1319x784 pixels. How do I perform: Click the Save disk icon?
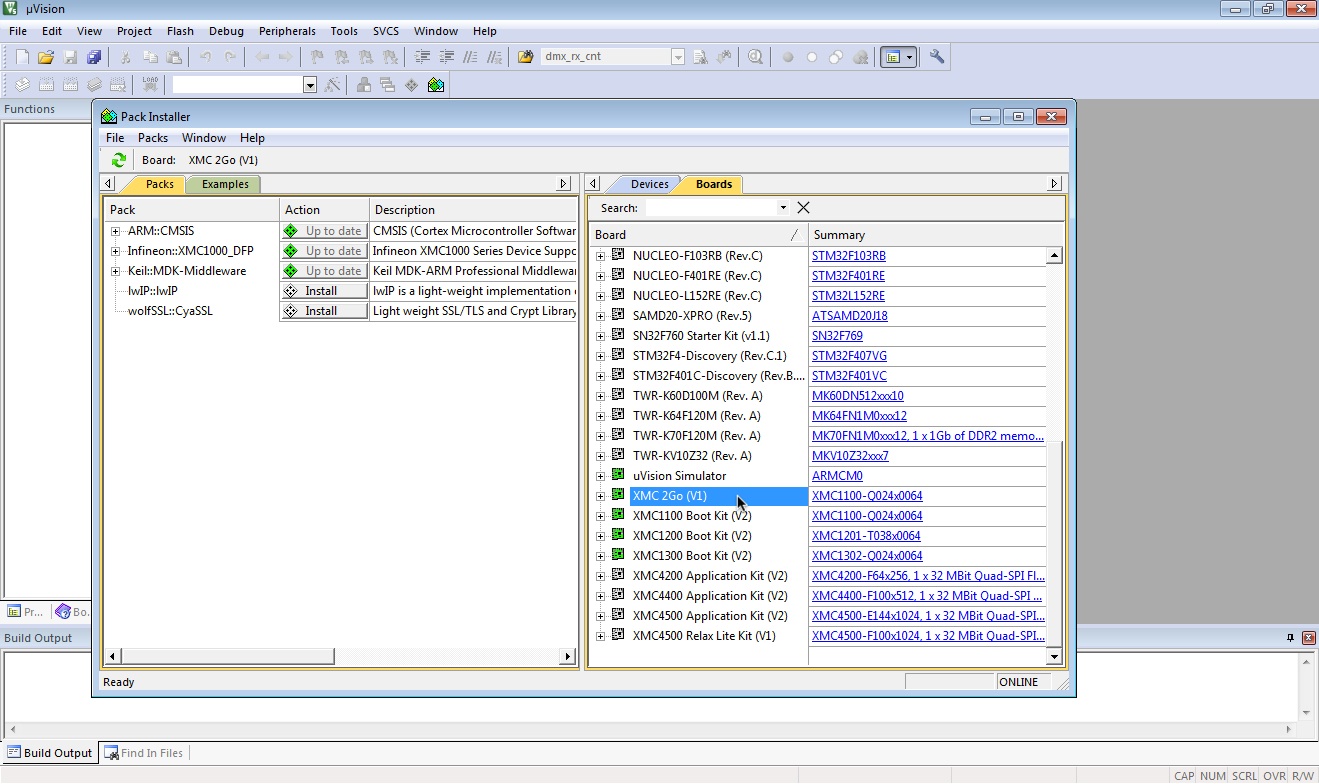70,57
